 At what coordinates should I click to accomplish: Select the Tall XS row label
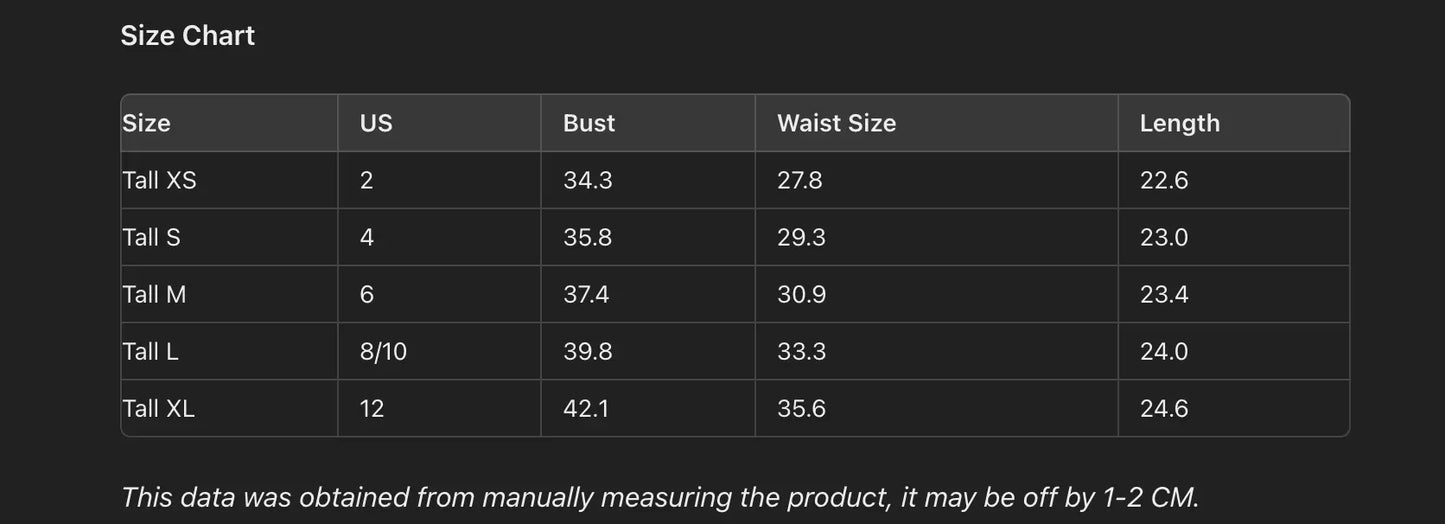(159, 180)
